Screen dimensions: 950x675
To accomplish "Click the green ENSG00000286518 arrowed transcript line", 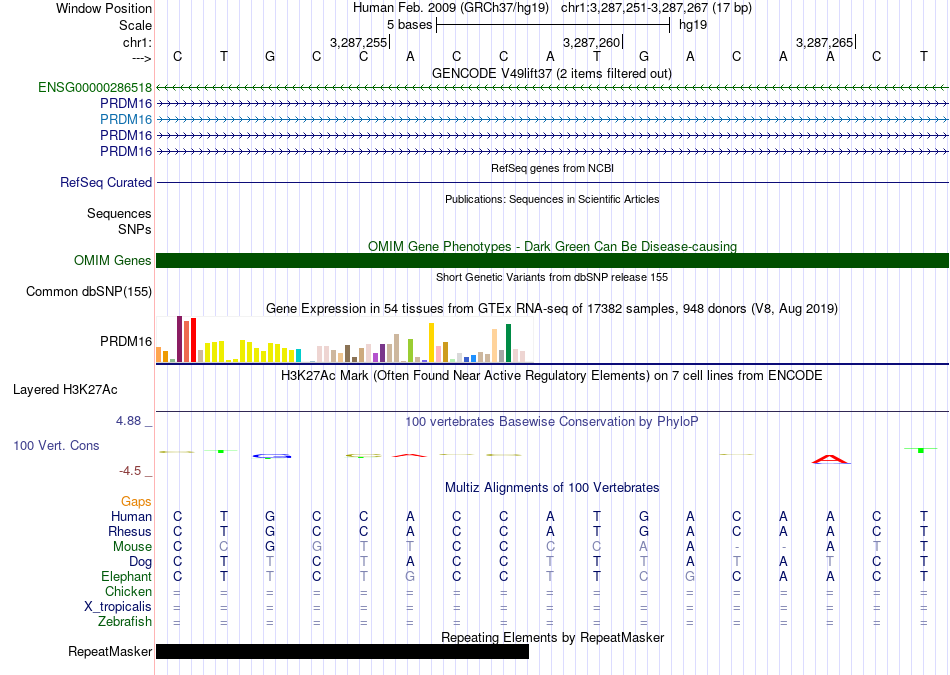I will [553, 88].
